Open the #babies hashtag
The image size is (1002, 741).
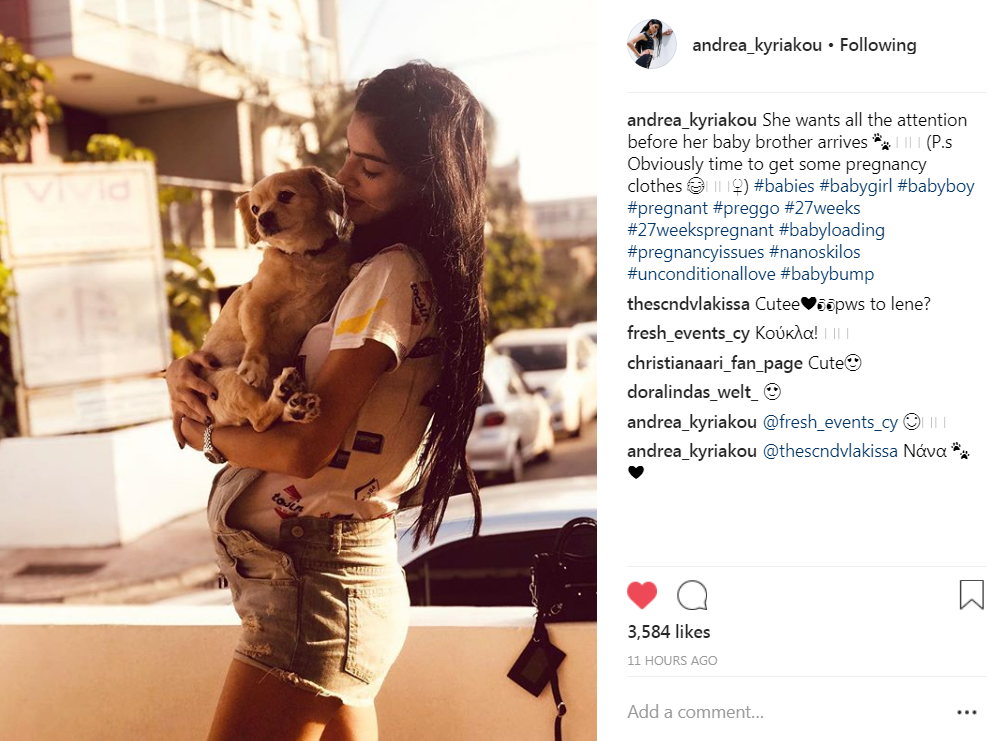[x=784, y=186]
